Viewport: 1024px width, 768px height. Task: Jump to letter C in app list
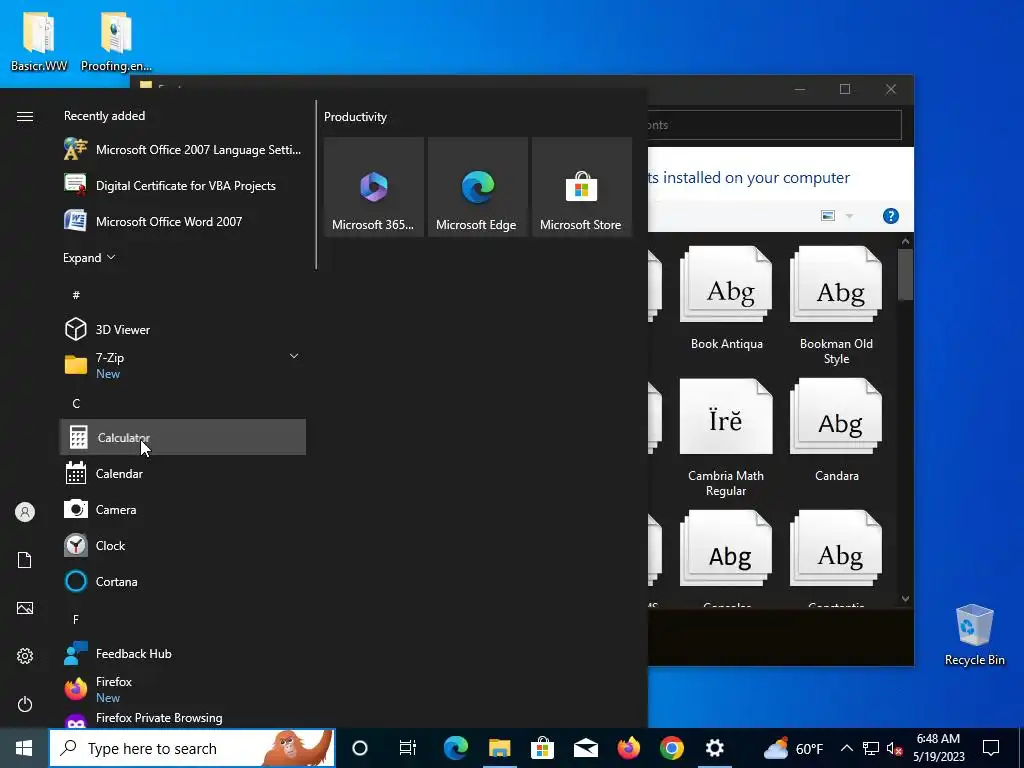tap(76, 404)
